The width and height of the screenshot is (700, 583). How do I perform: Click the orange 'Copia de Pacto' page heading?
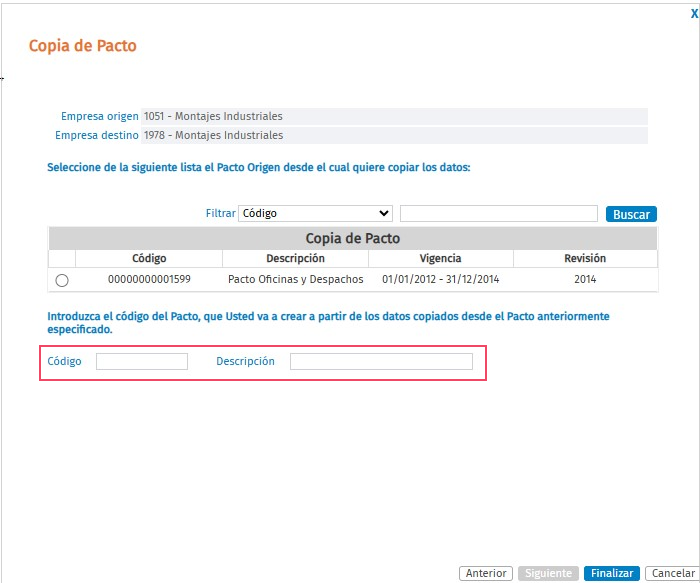(x=83, y=46)
